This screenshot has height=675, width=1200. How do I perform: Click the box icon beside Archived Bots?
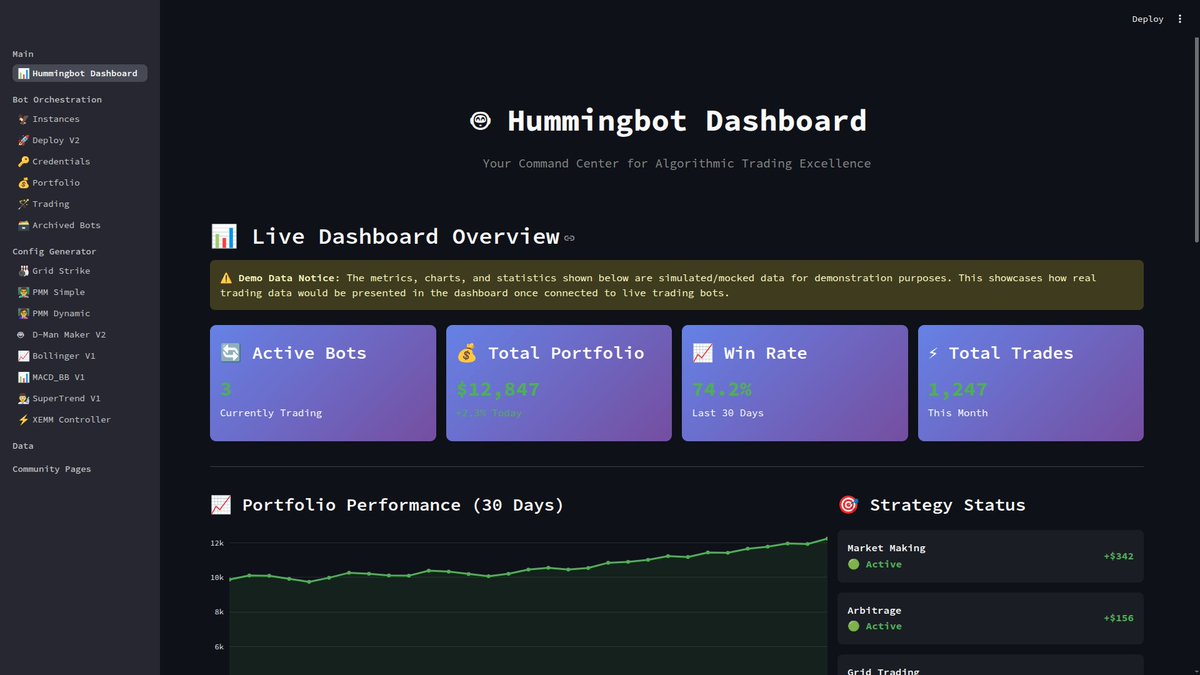pos(23,225)
